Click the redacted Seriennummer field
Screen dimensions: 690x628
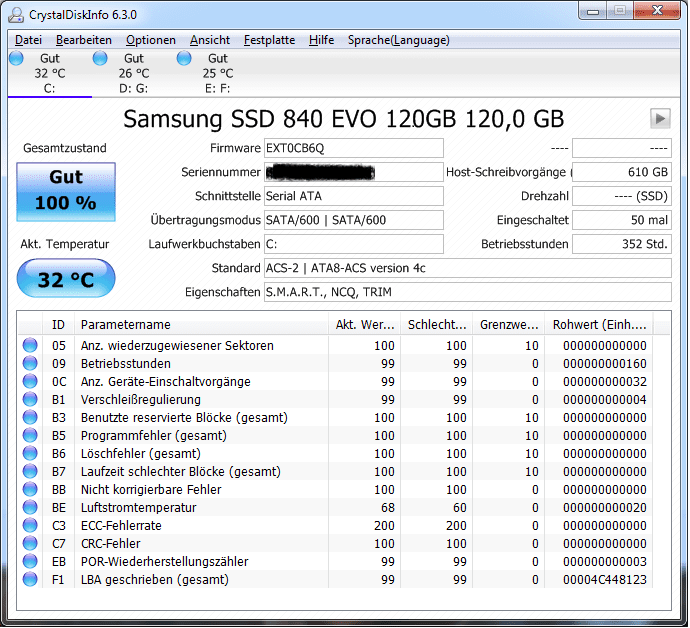coord(353,172)
